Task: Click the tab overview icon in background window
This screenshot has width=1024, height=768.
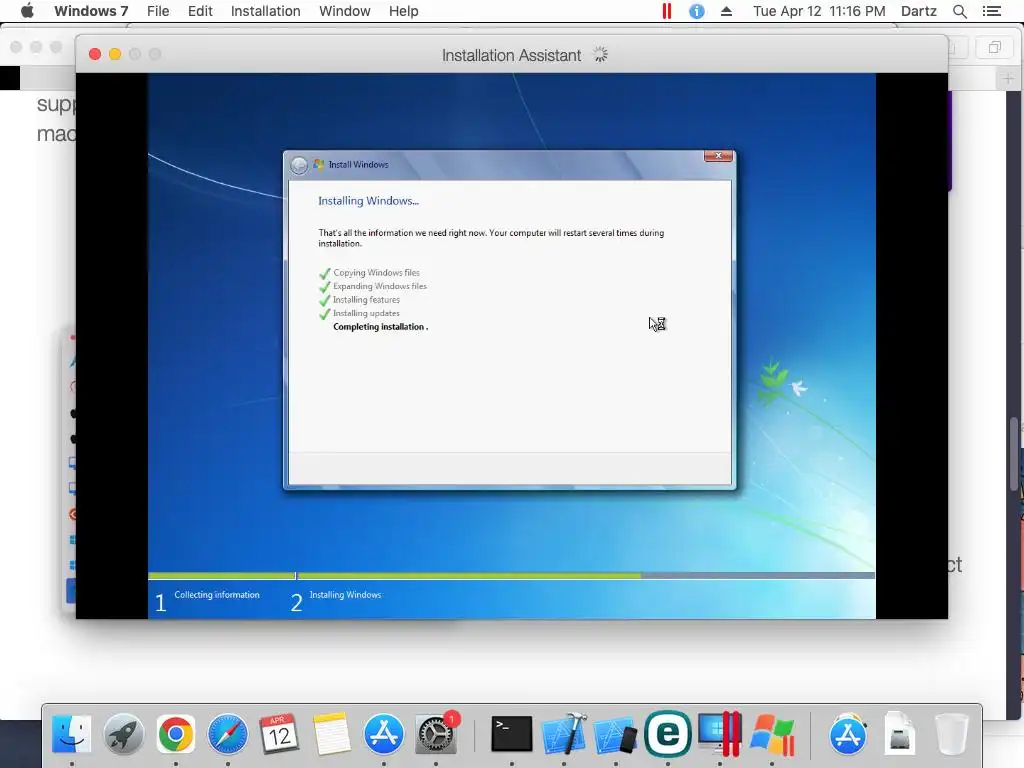Action: (x=994, y=48)
